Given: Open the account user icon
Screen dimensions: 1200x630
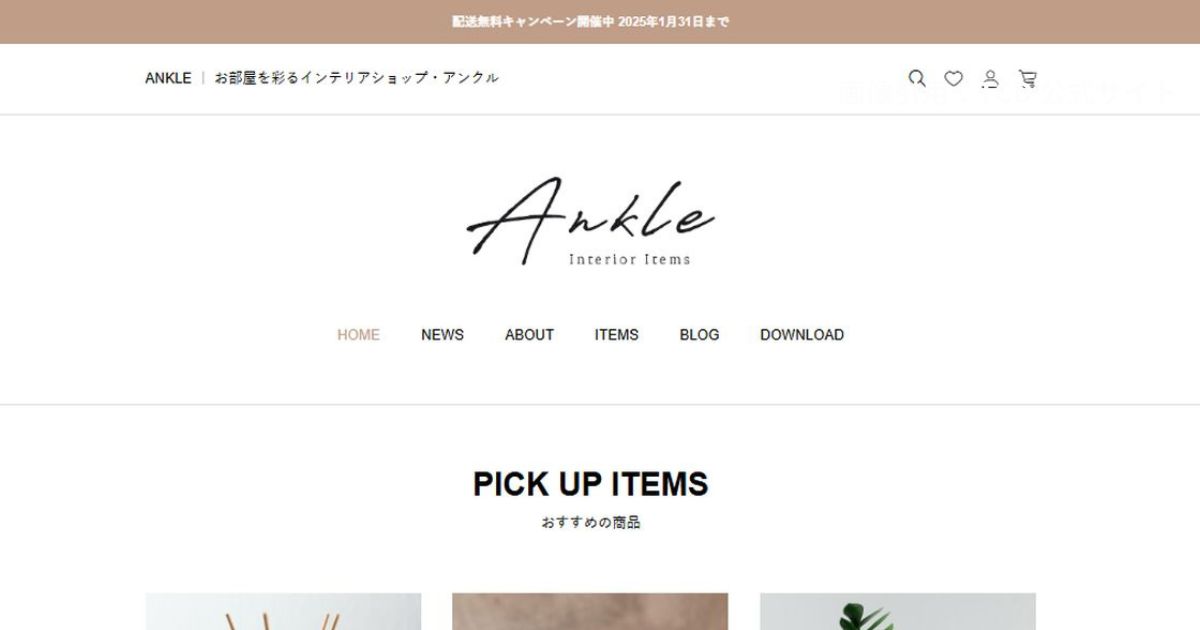Looking at the screenshot, I should (x=990, y=78).
